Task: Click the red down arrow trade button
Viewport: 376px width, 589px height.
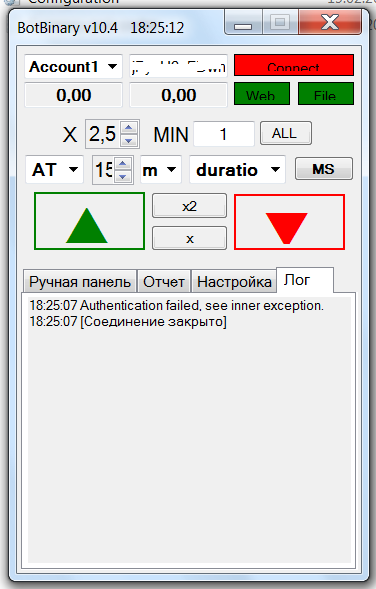Action: (x=289, y=222)
